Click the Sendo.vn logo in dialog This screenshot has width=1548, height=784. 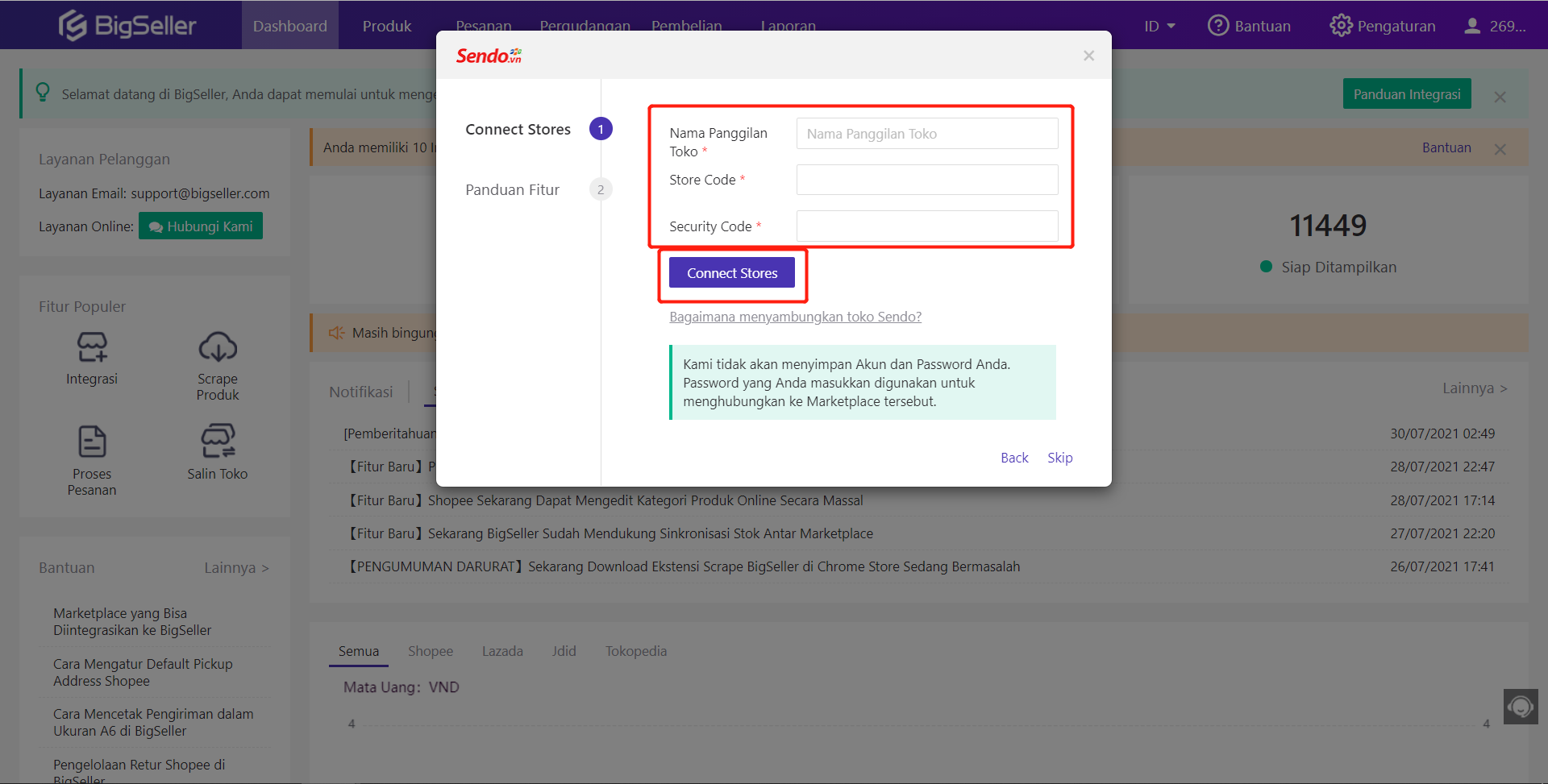[x=489, y=56]
